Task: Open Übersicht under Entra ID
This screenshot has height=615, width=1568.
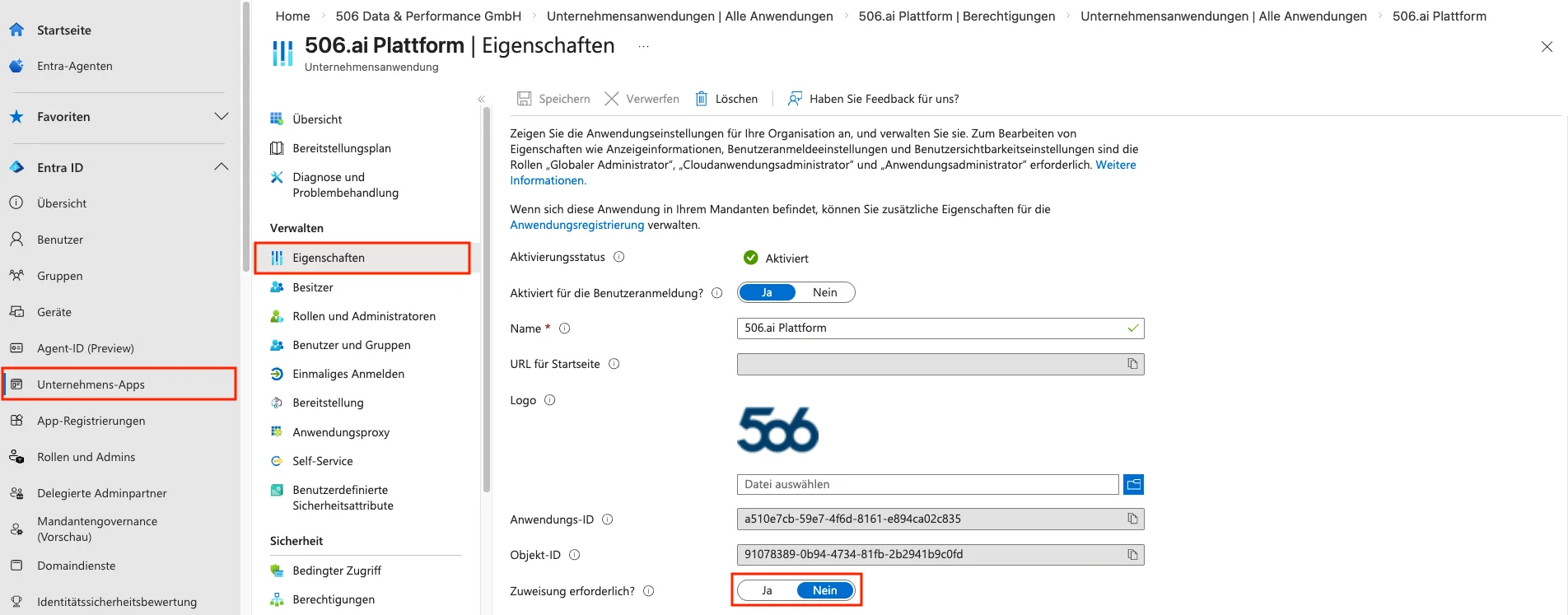Action: (x=62, y=203)
